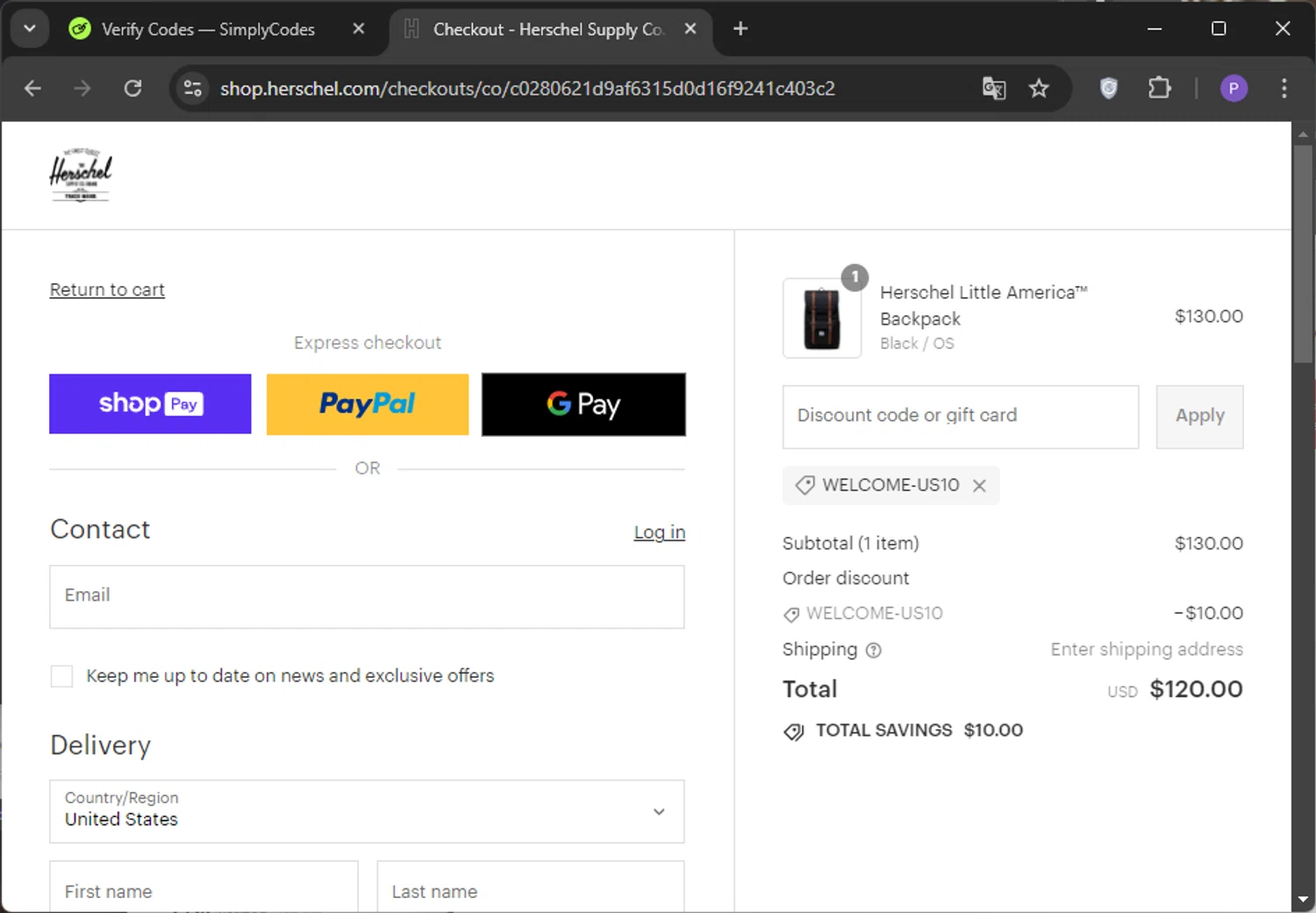Go forward to the next page
The width and height of the screenshot is (1316, 913).
point(82,89)
